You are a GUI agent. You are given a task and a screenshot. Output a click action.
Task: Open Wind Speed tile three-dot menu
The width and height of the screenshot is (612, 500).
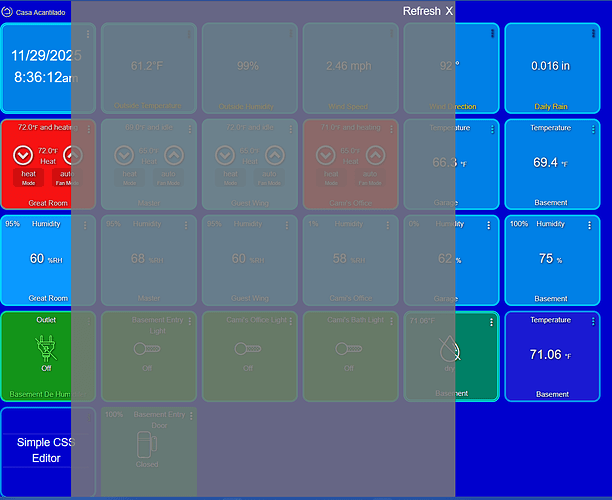(391, 34)
